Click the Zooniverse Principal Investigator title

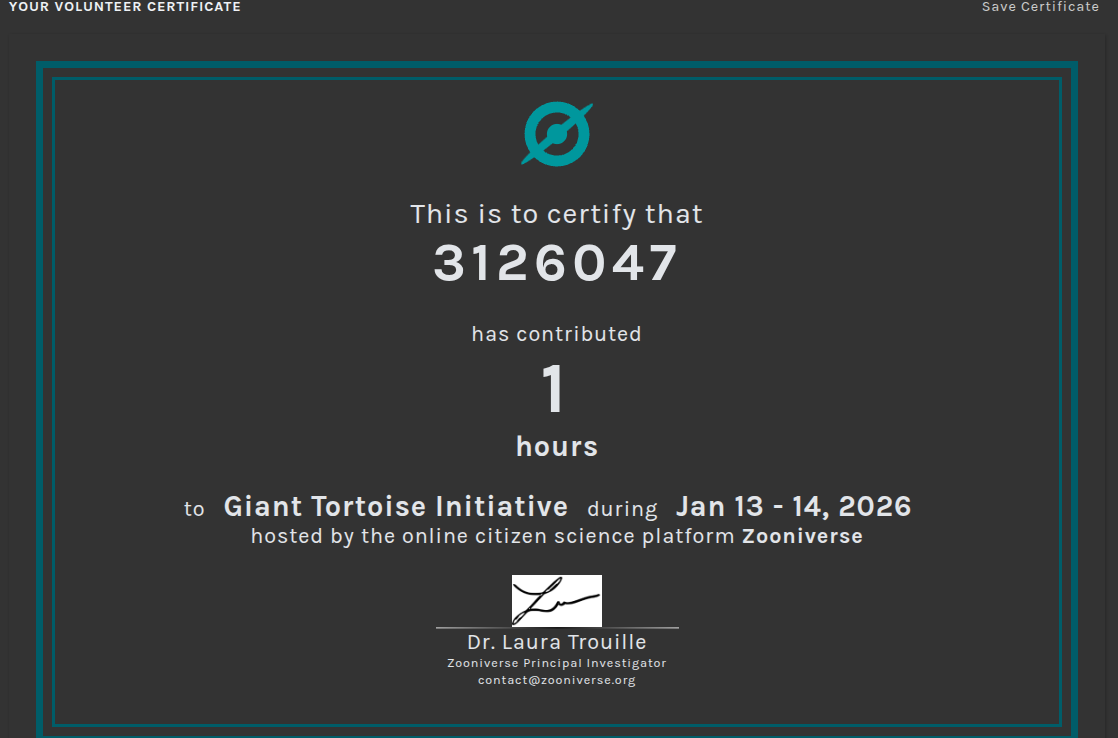point(557,663)
